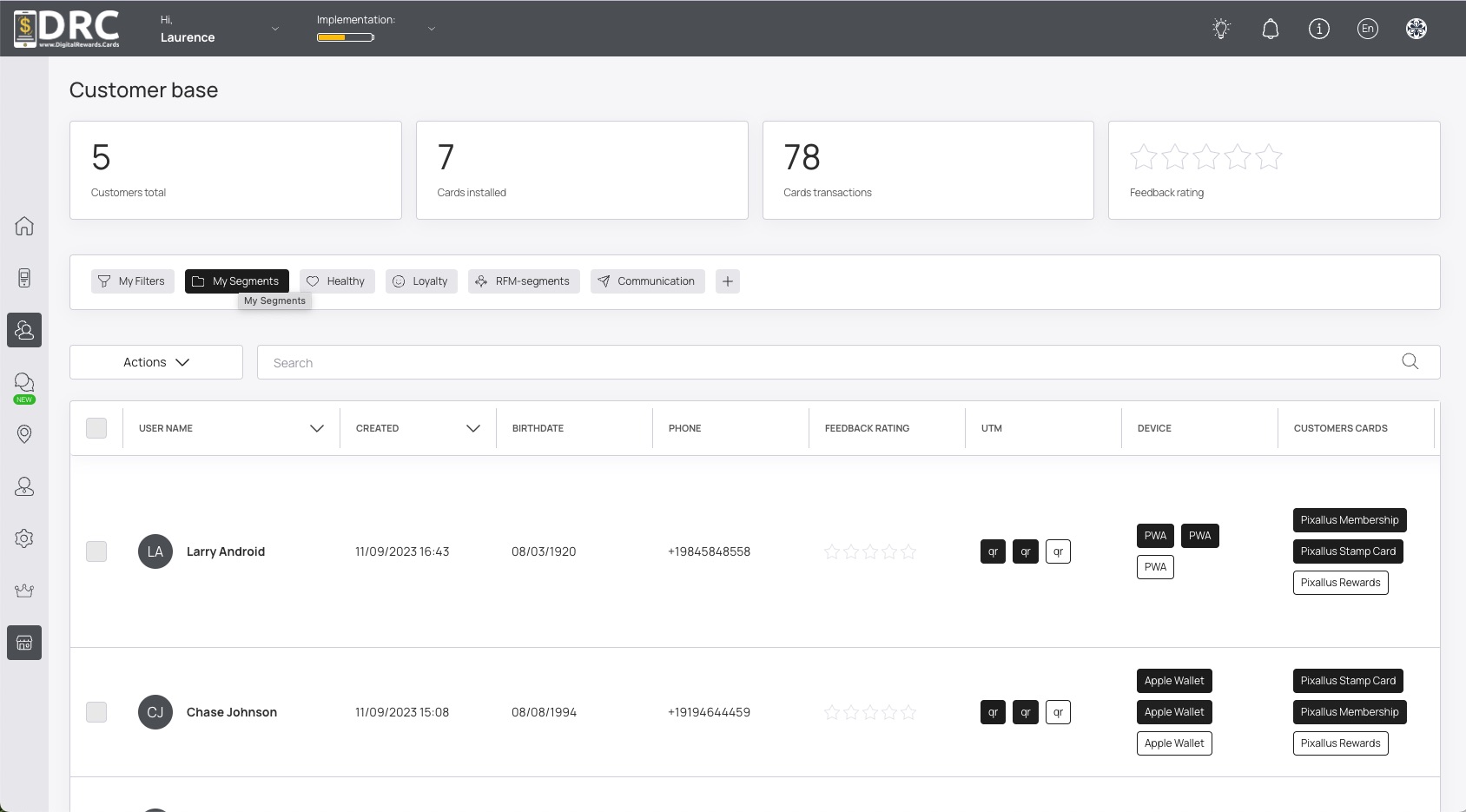This screenshot has width=1466, height=812.
Task: Click the Implementation progress bar
Action: pyautogui.click(x=346, y=37)
